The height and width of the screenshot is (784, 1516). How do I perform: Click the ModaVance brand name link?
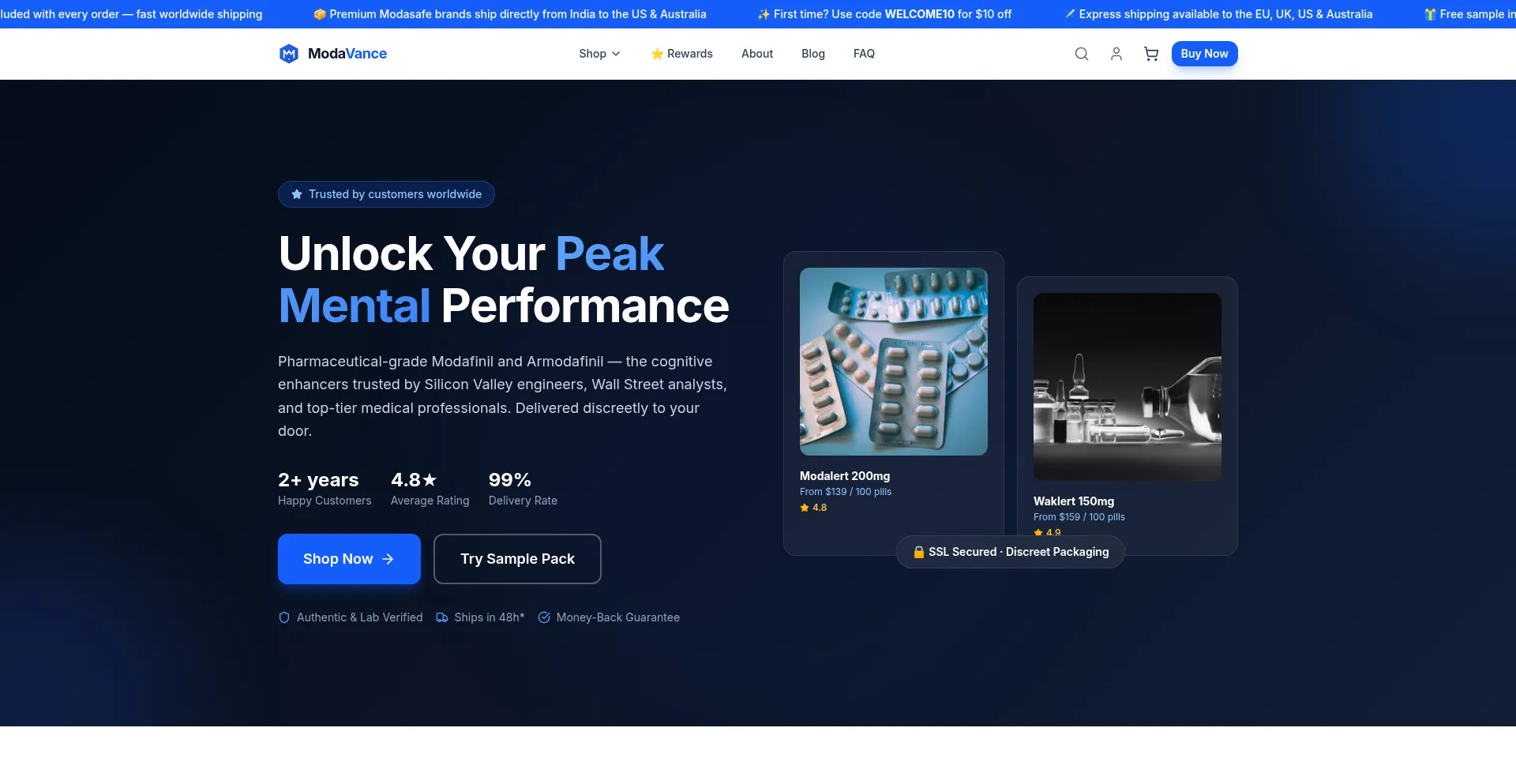coord(347,54)
